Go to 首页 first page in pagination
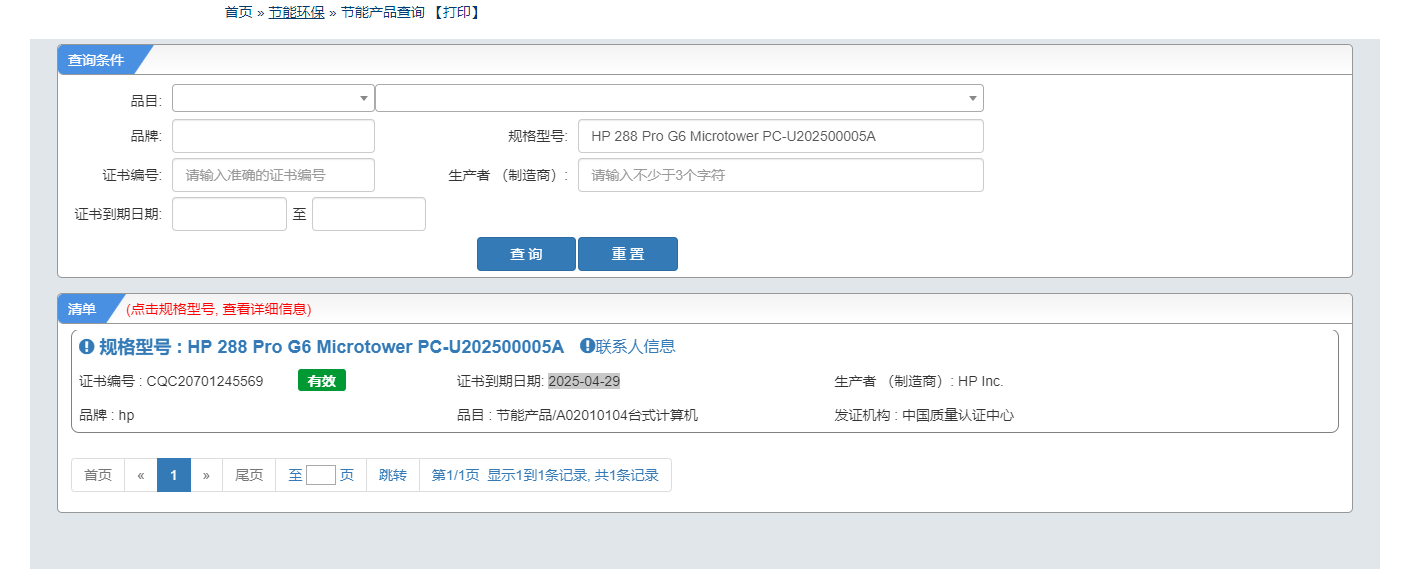Viewport: 1411px width, 569px height. (x=98, y=475)
